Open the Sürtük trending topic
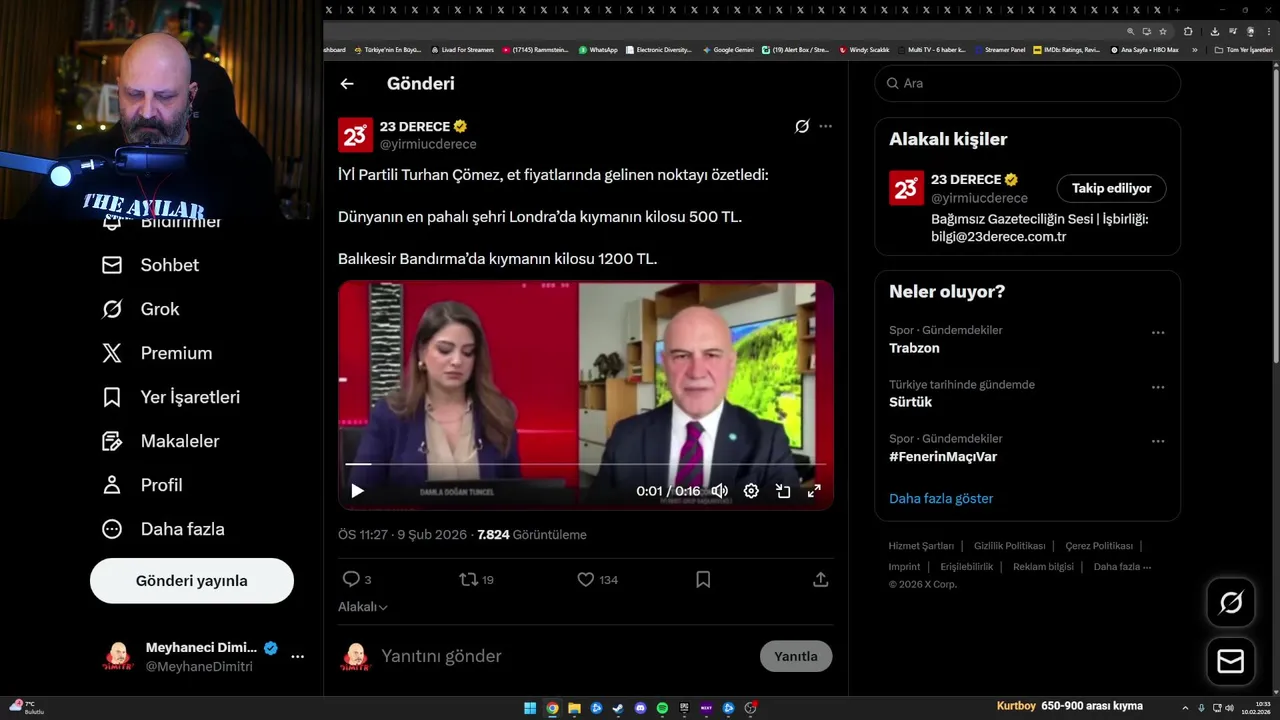 click(910, 402)
